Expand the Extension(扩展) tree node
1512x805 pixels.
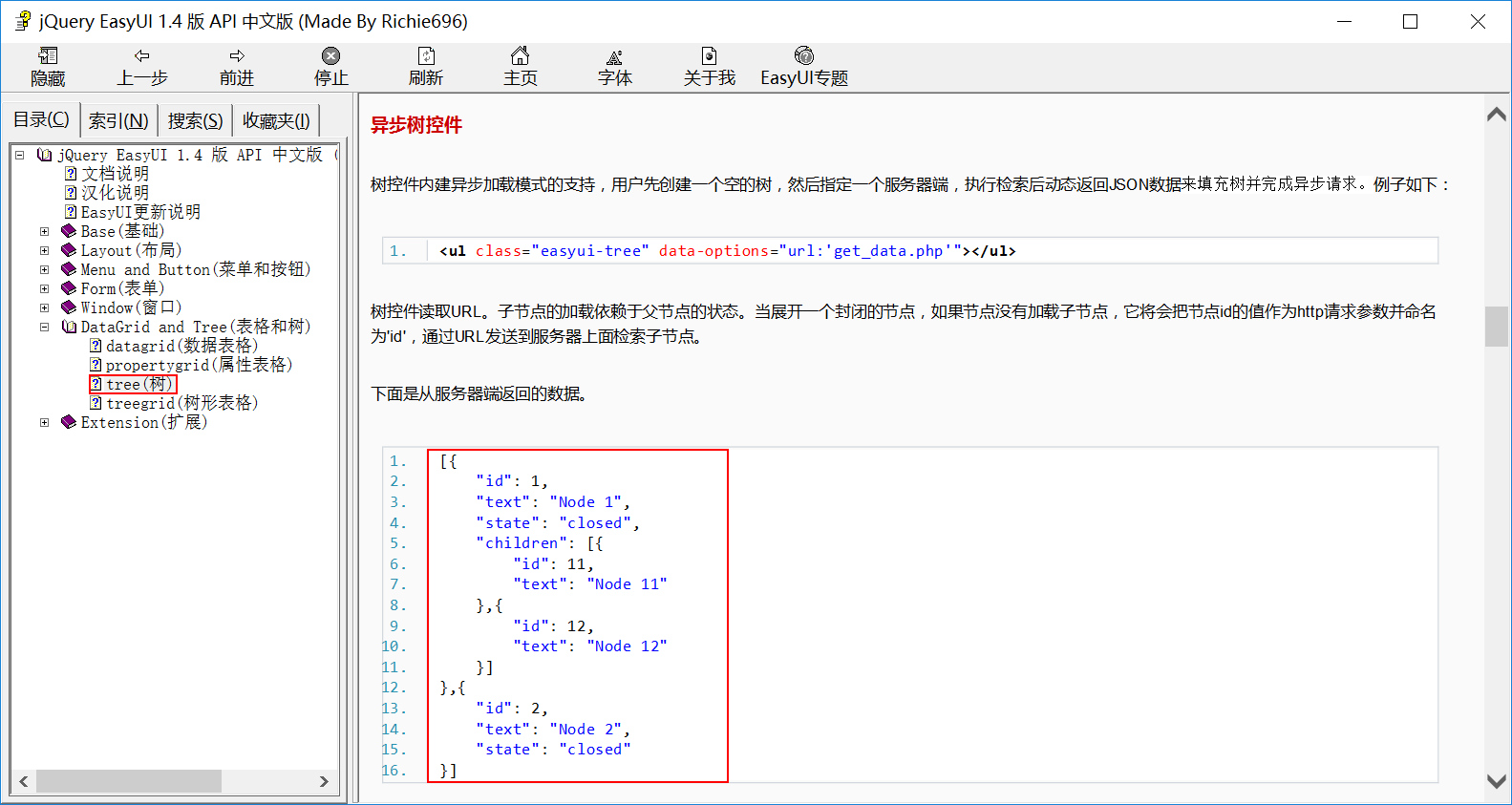[44, 422]
